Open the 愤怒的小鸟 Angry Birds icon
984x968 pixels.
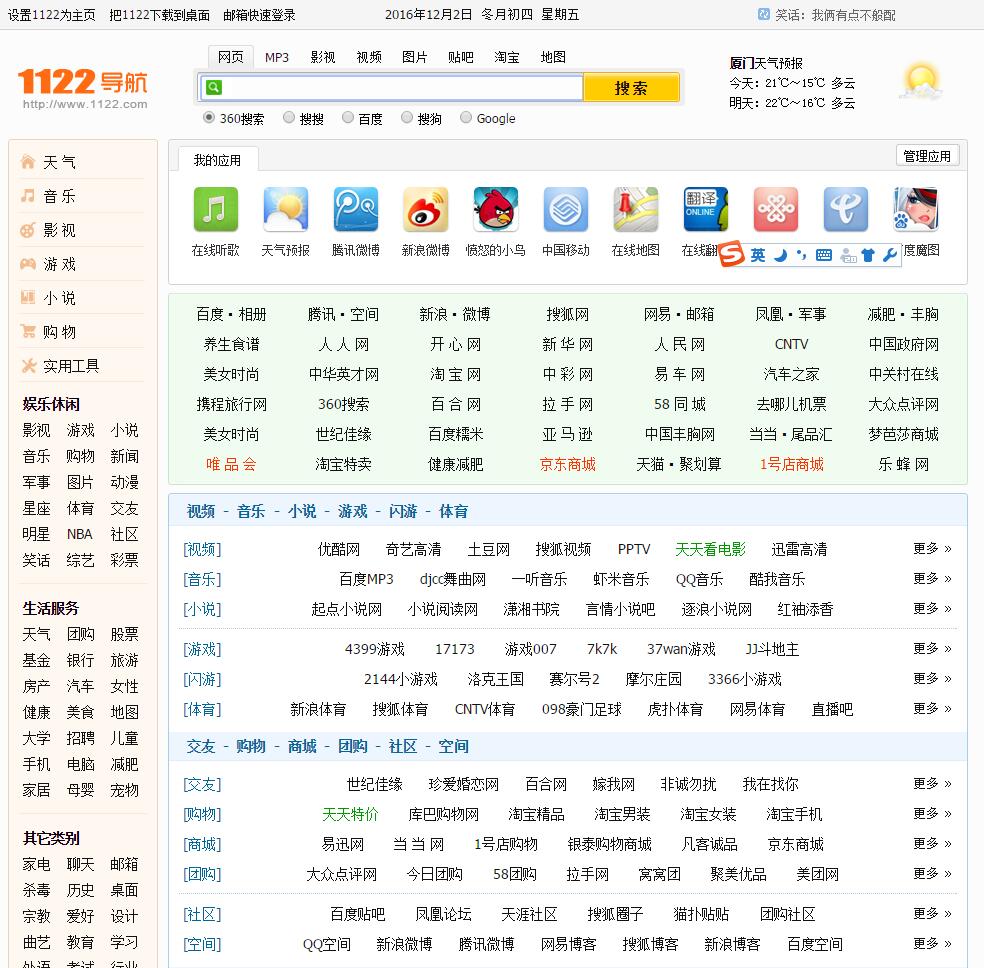[x=496, y=210]
